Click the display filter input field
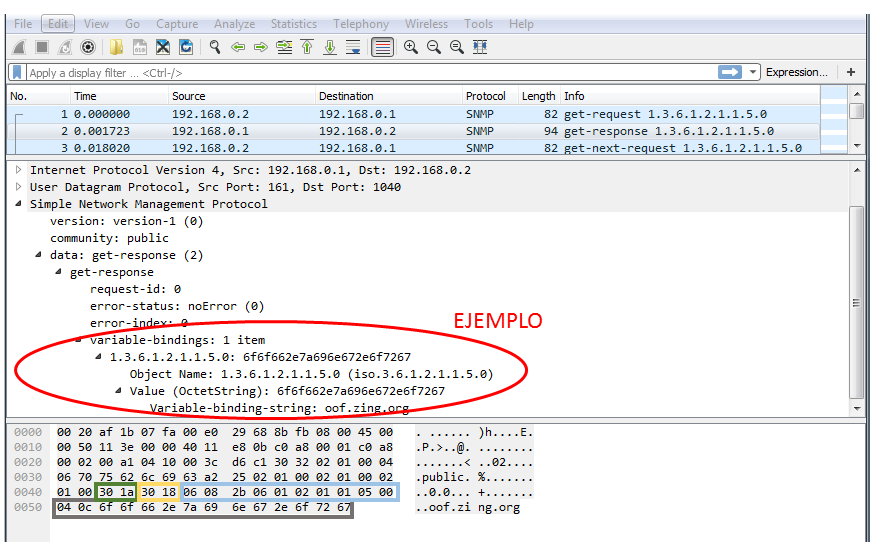Screen dimensions: 879x542 pyautogui.click(x=360, y=73)
